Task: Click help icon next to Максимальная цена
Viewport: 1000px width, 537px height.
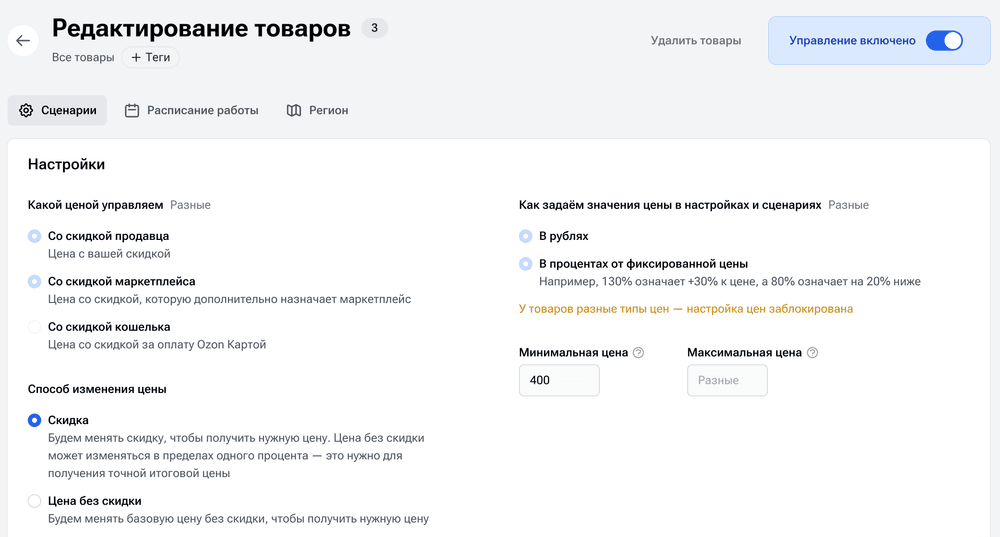Action: [x=812, y=353]
